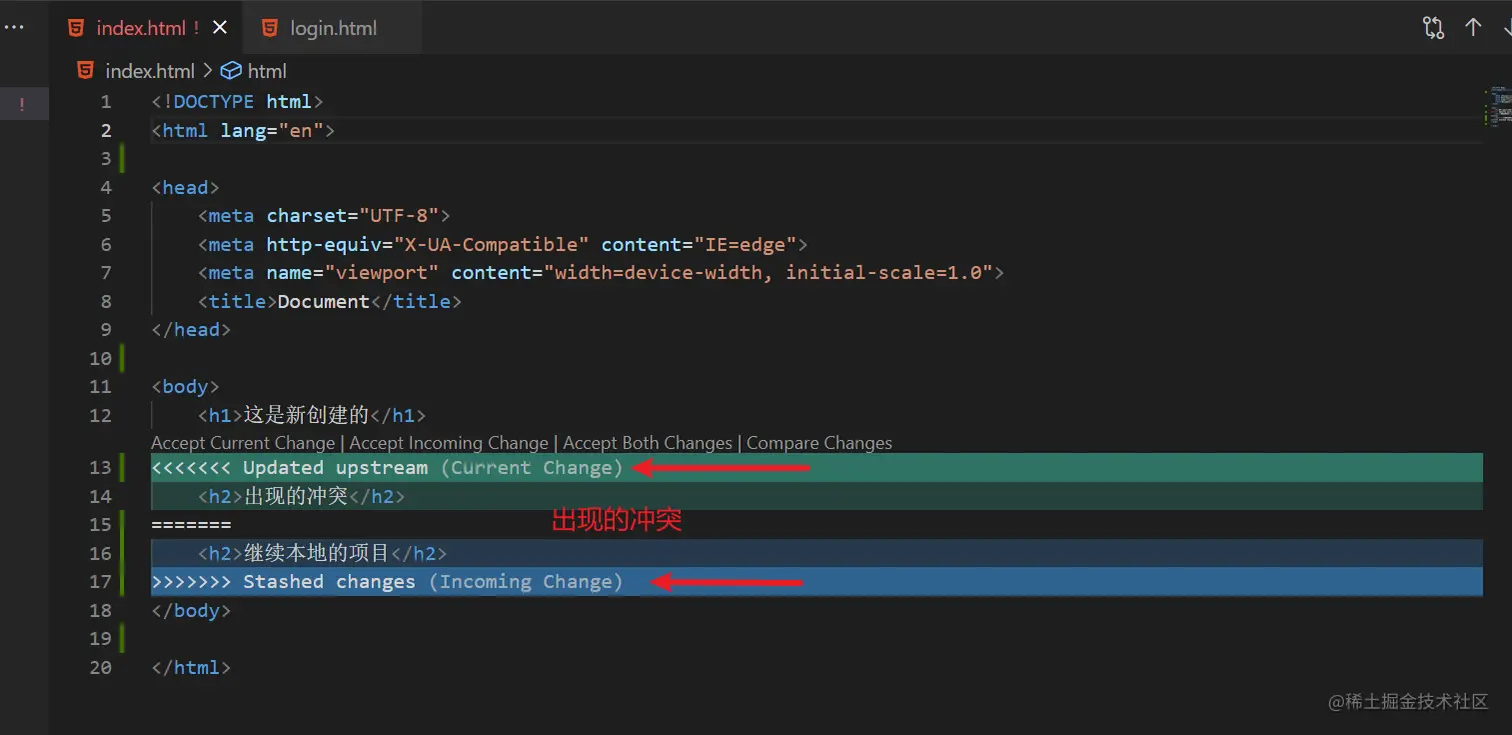Click the opening '<head>' tag line

185,188
